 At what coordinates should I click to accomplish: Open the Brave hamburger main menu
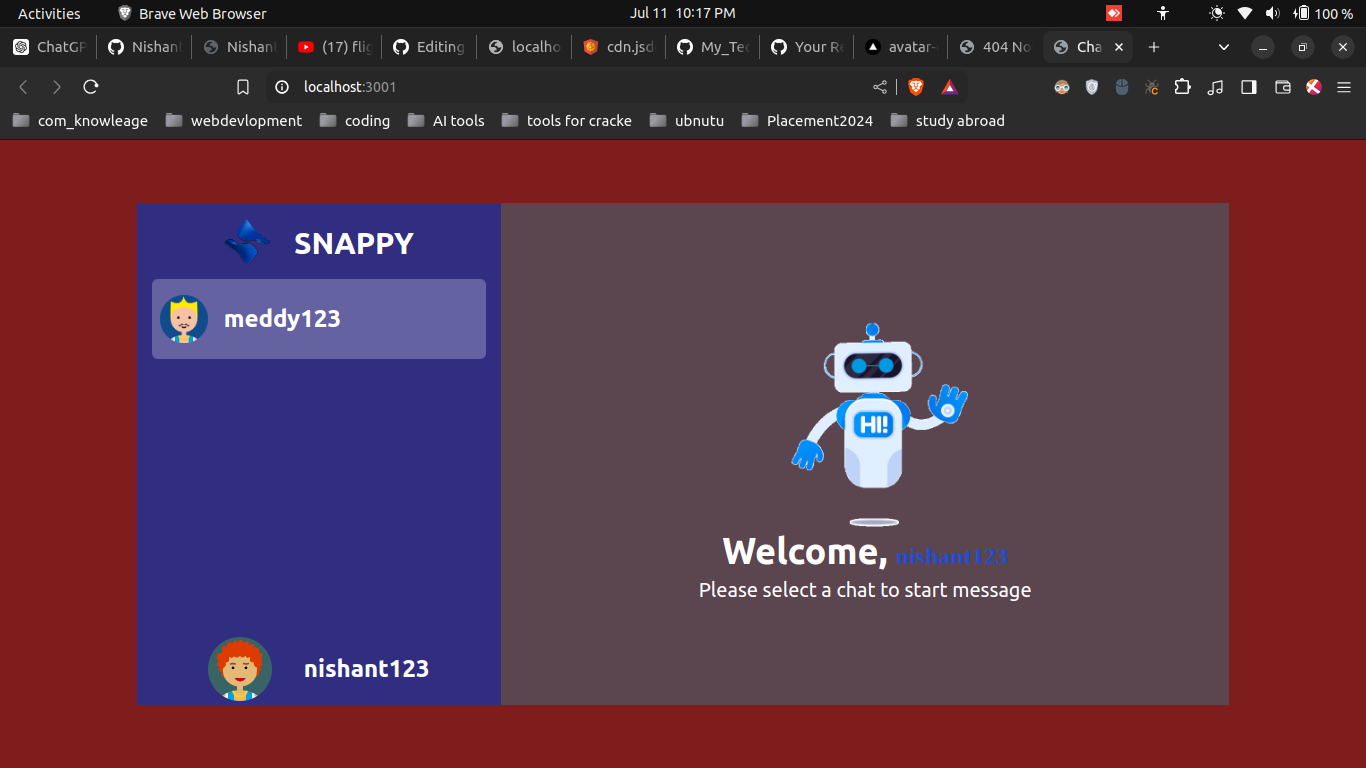coord(1344,87)
